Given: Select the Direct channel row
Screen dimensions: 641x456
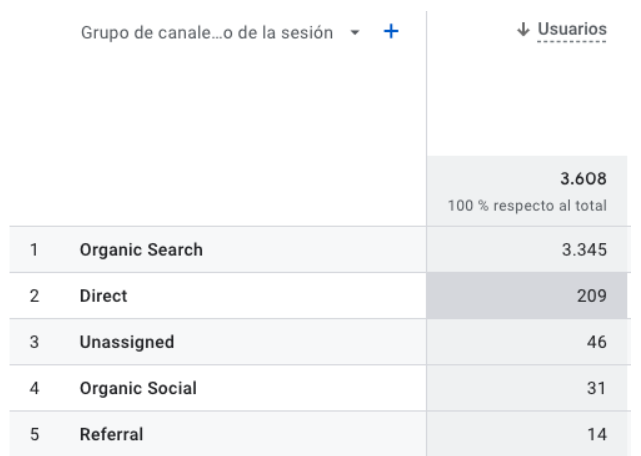Looking at the screenshot, I should (x=320, y=296).
